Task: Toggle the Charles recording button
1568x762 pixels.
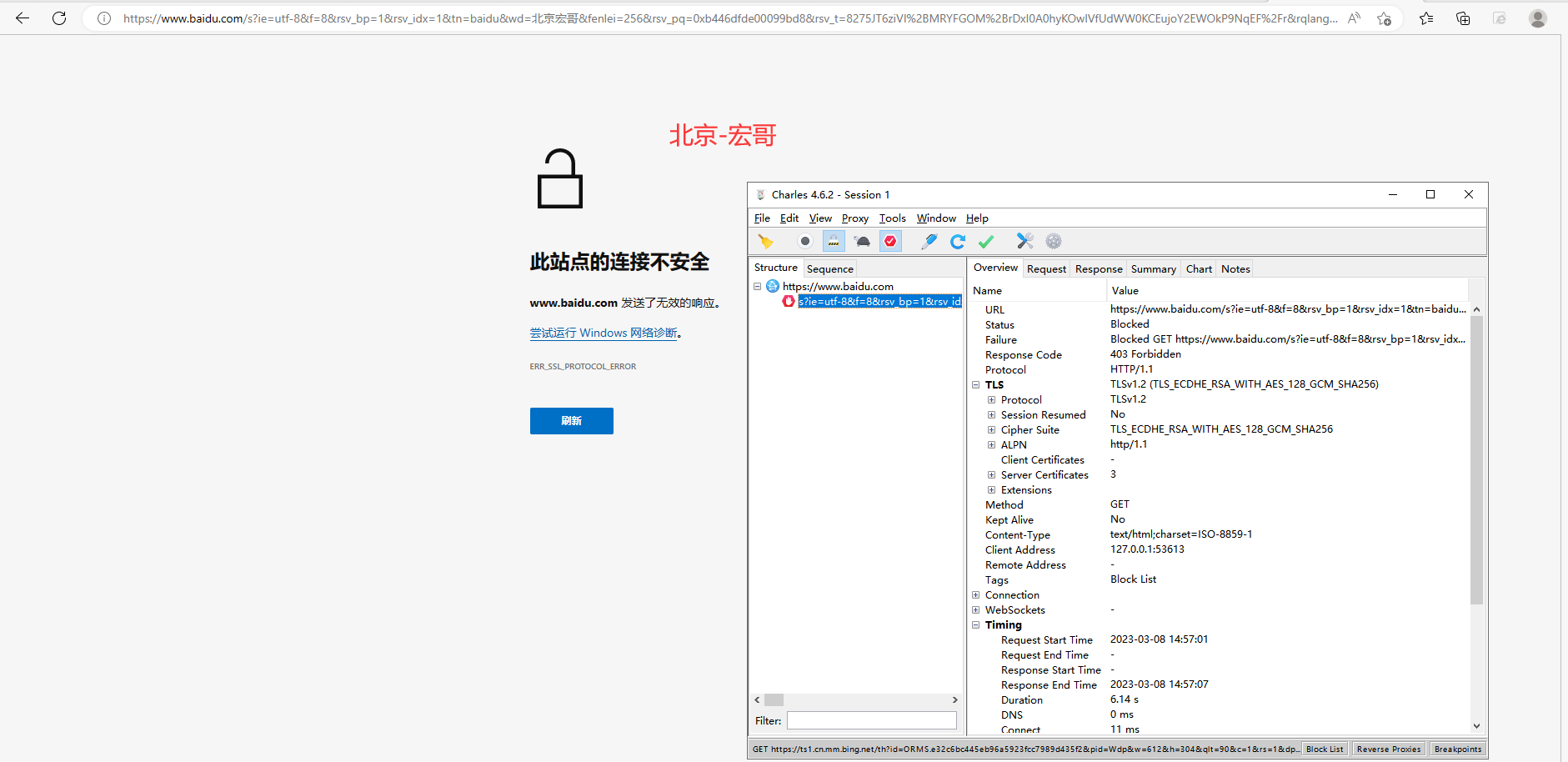Action: coord(804,242)
